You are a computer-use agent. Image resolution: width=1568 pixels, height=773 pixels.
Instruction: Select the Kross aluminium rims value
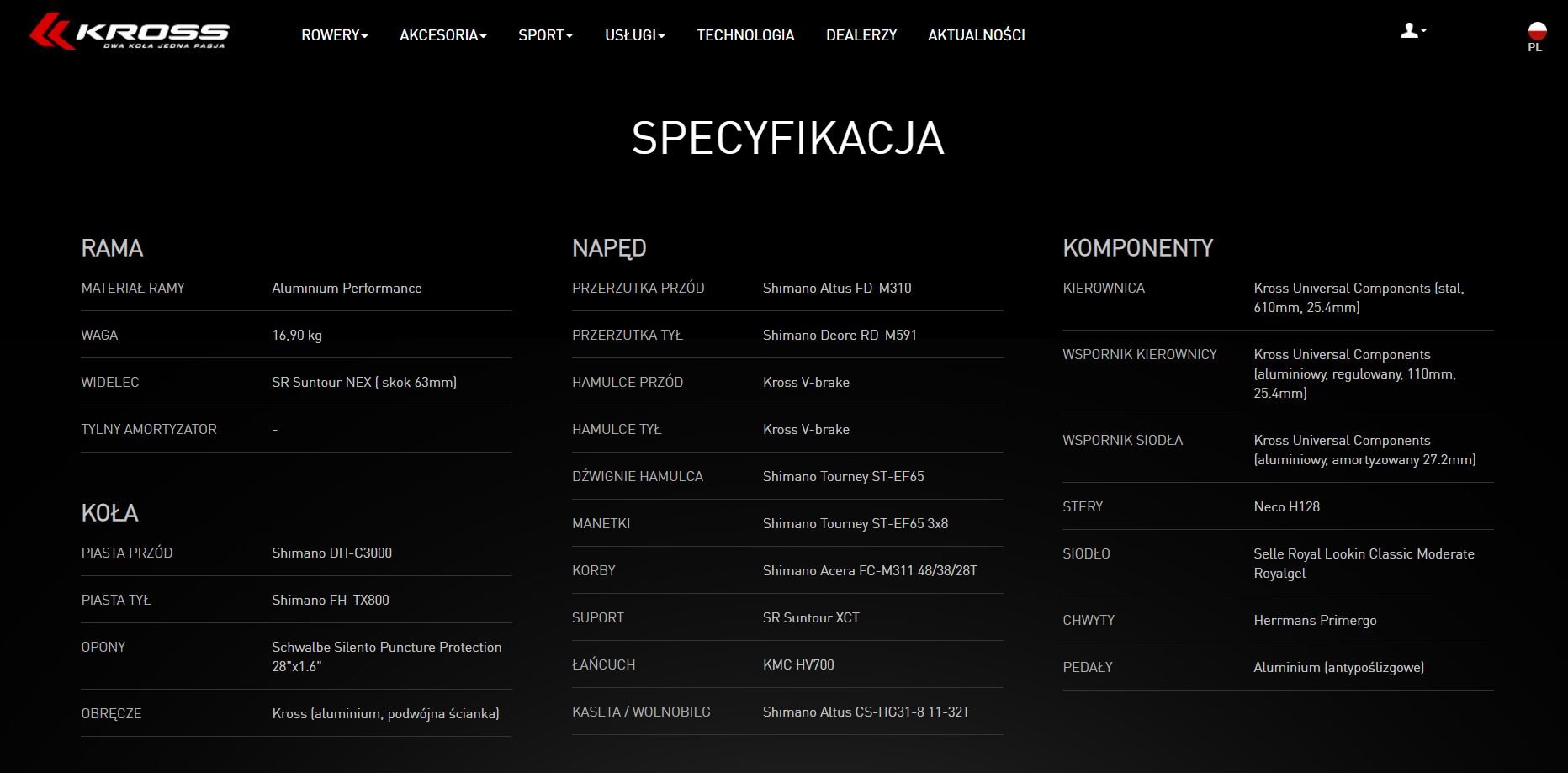[385, 713]
